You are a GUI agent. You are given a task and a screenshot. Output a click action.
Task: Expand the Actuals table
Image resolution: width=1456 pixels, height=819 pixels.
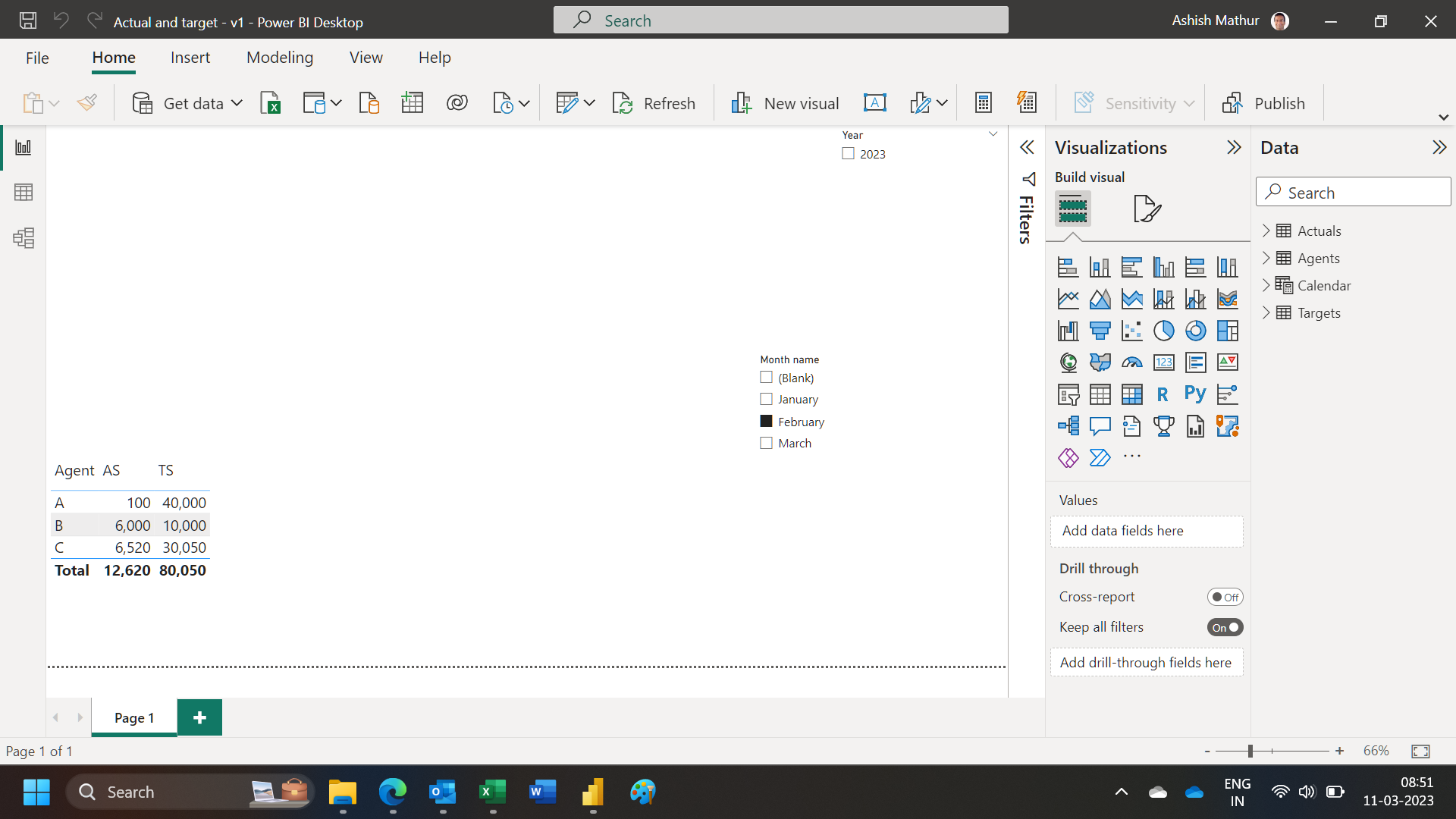tap(1266, 231)
